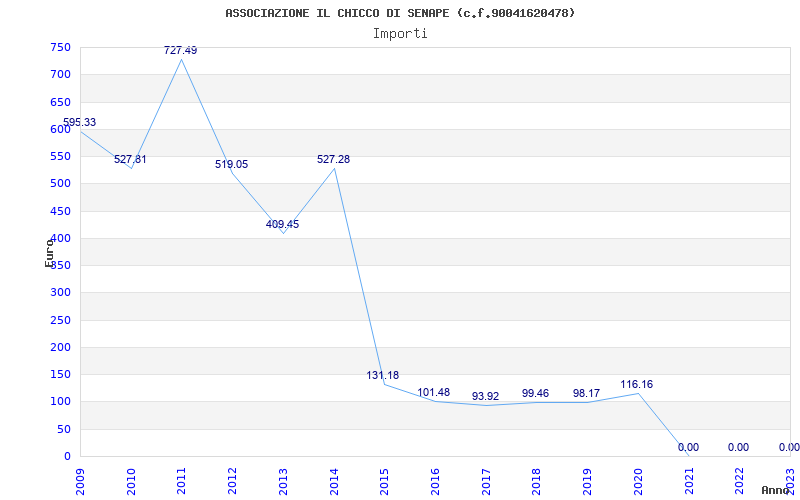Select the 409.45 data label
This screenshot has width=800, height=500.
pos(283,224)
